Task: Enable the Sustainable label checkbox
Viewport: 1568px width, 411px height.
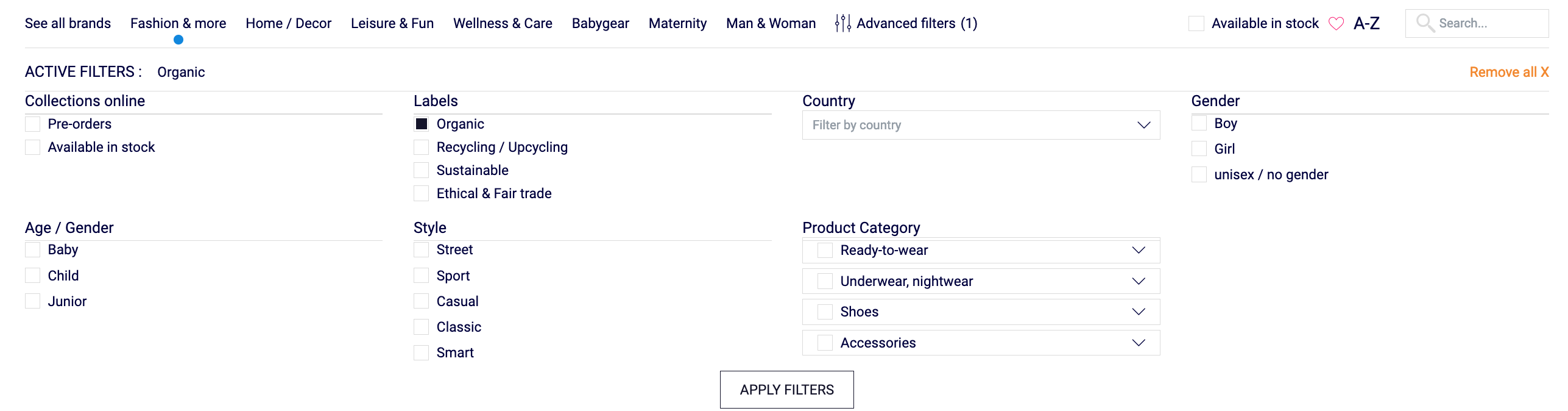Action: (422, 170)
